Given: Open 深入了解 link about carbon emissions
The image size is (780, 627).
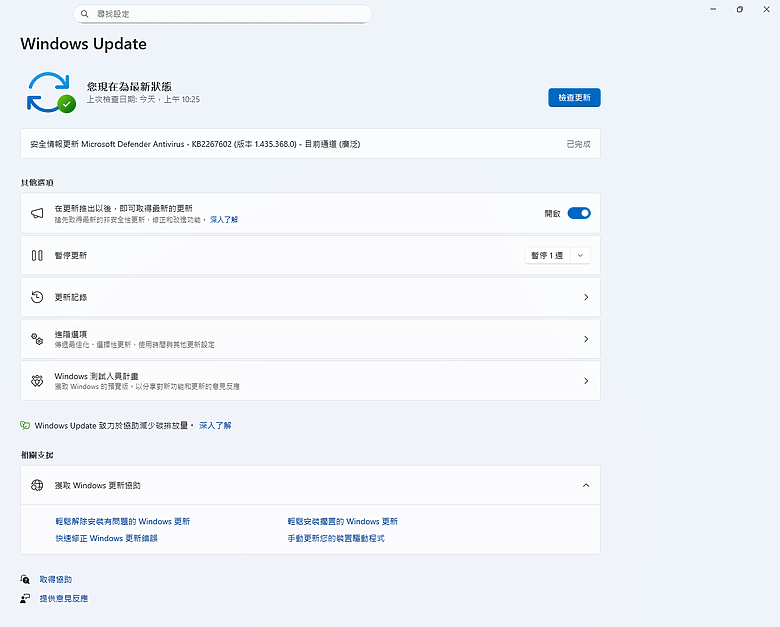Looking at the screenshot, I should 215,425.
